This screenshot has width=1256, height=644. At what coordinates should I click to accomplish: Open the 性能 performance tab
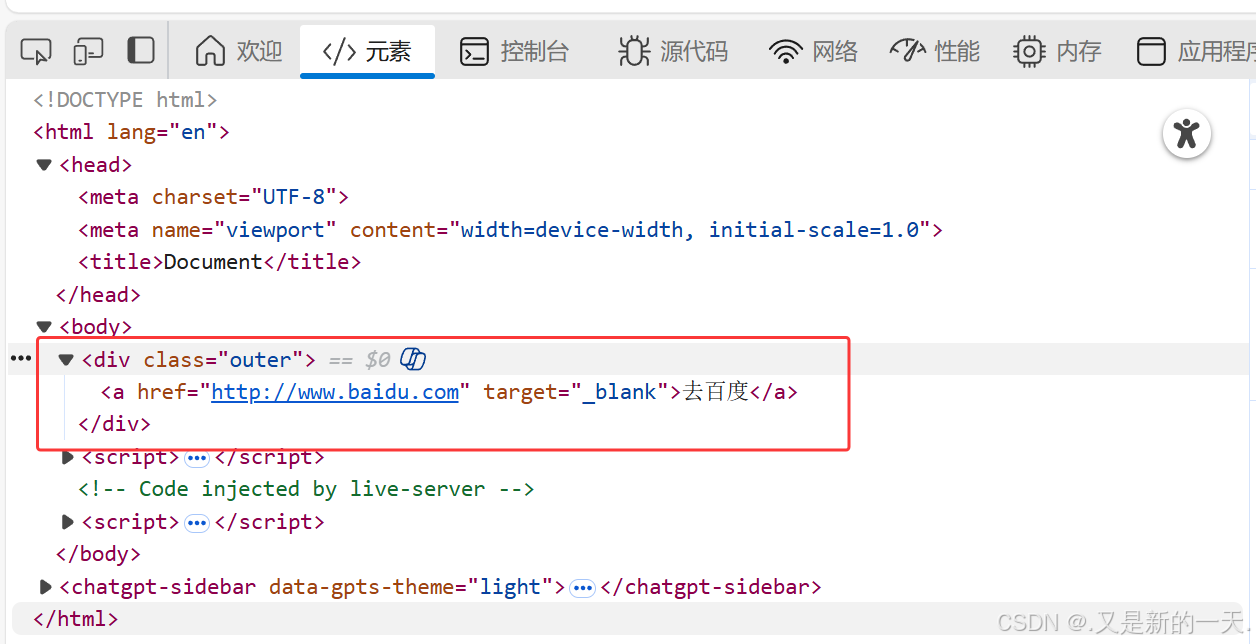click(x=935, y=51)
